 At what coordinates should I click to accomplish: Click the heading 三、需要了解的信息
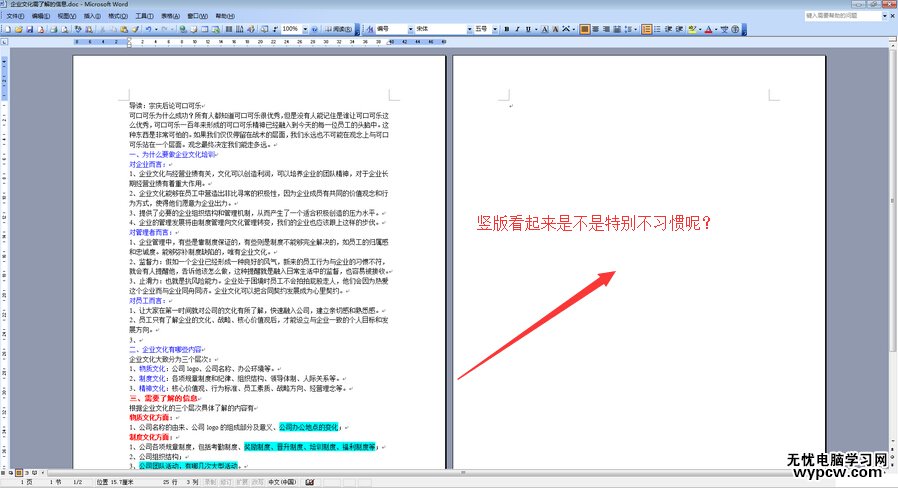pyautogui.click(x=163, y=398)
